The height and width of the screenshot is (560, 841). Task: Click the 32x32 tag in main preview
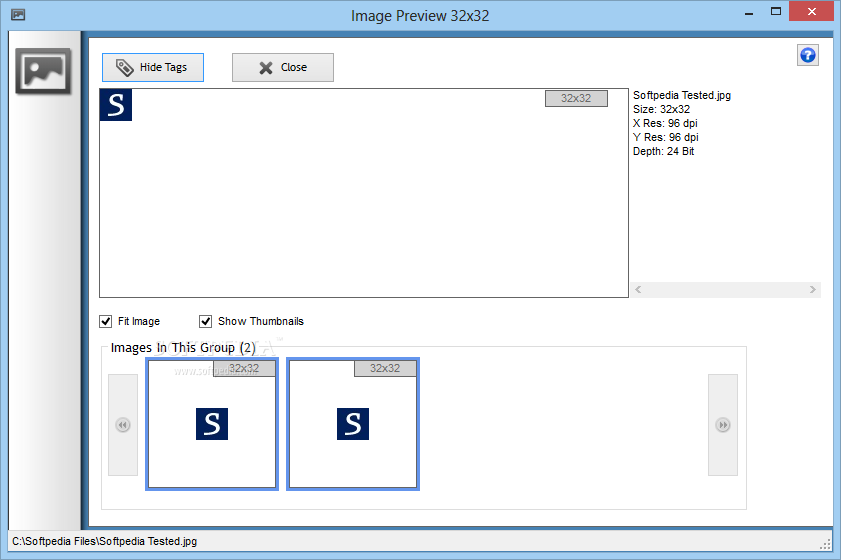pos(576,98)
